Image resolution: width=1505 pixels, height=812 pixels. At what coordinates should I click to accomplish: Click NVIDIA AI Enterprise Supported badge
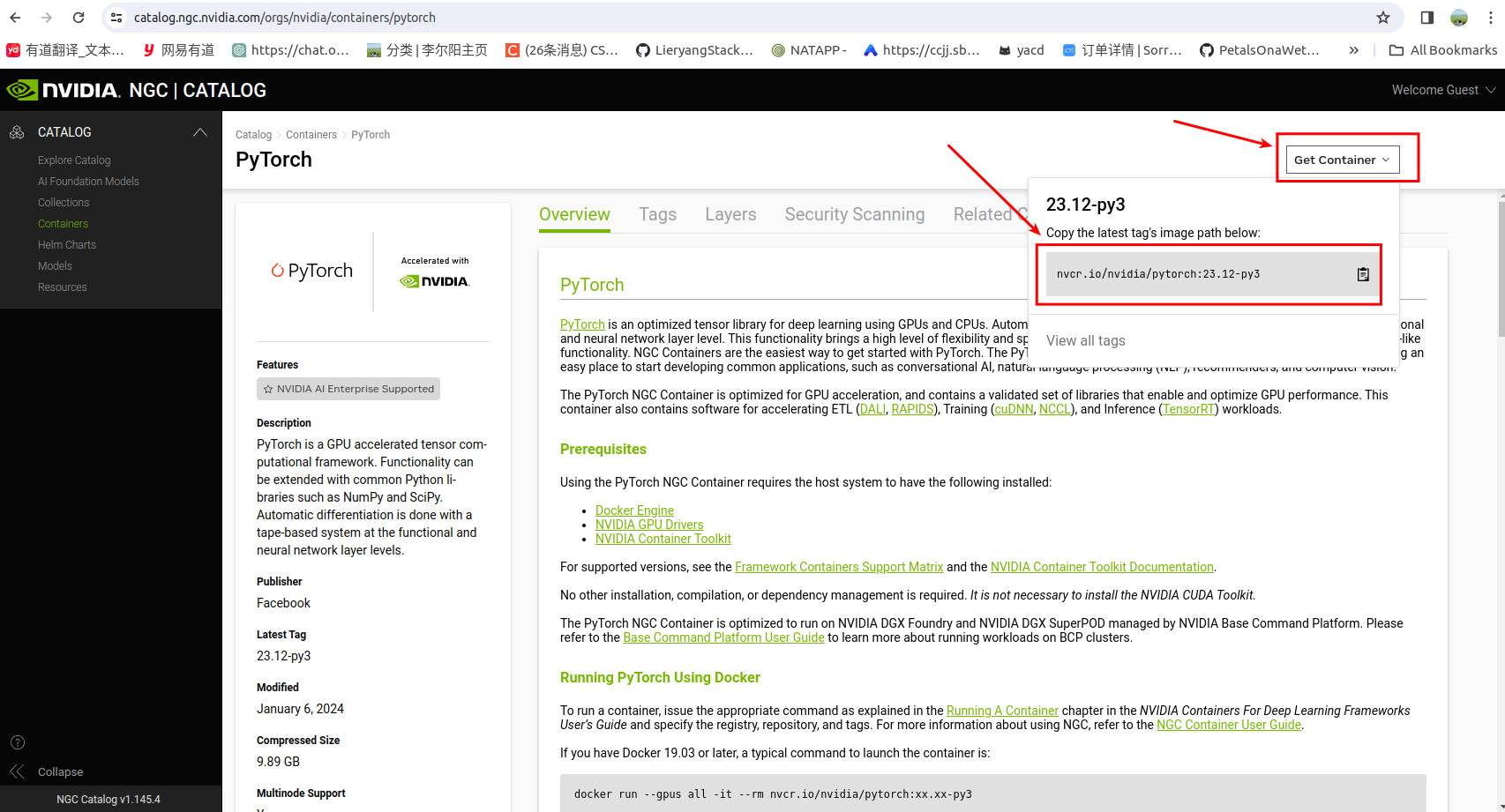click(x=348, y=389)
